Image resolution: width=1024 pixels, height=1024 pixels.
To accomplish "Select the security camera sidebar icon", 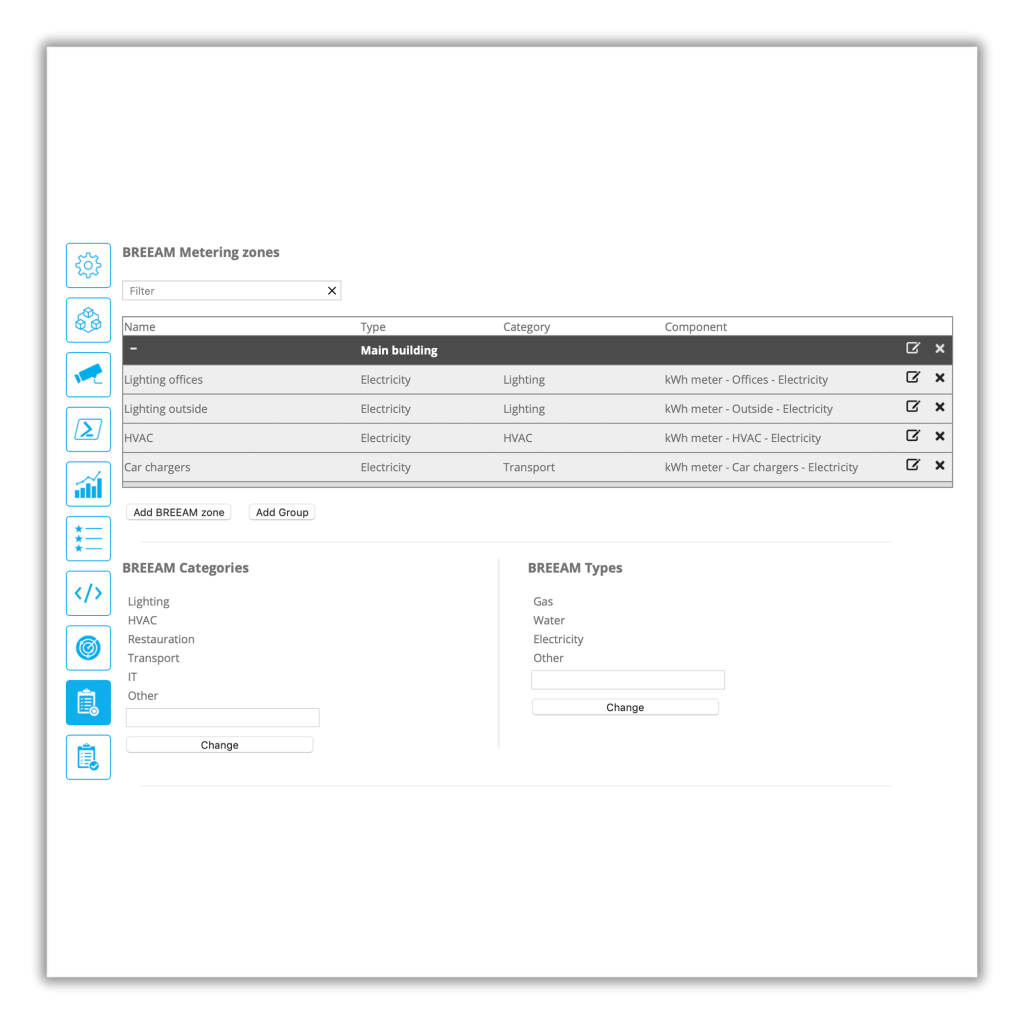I will pos(88,375).
